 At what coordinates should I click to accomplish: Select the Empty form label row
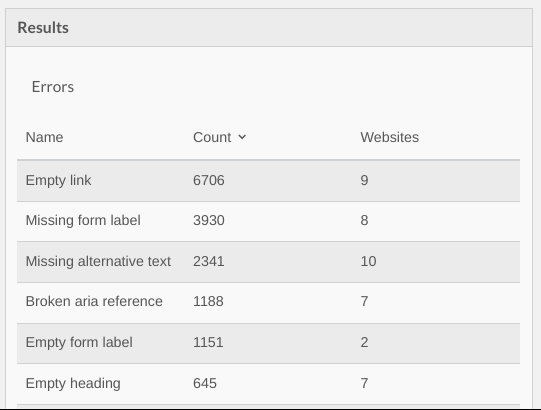pyautogui.click(x=268, y=343)
